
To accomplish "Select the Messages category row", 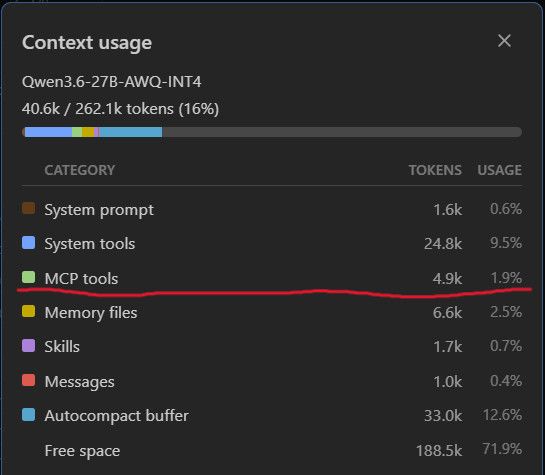I will tap(272, 381).
